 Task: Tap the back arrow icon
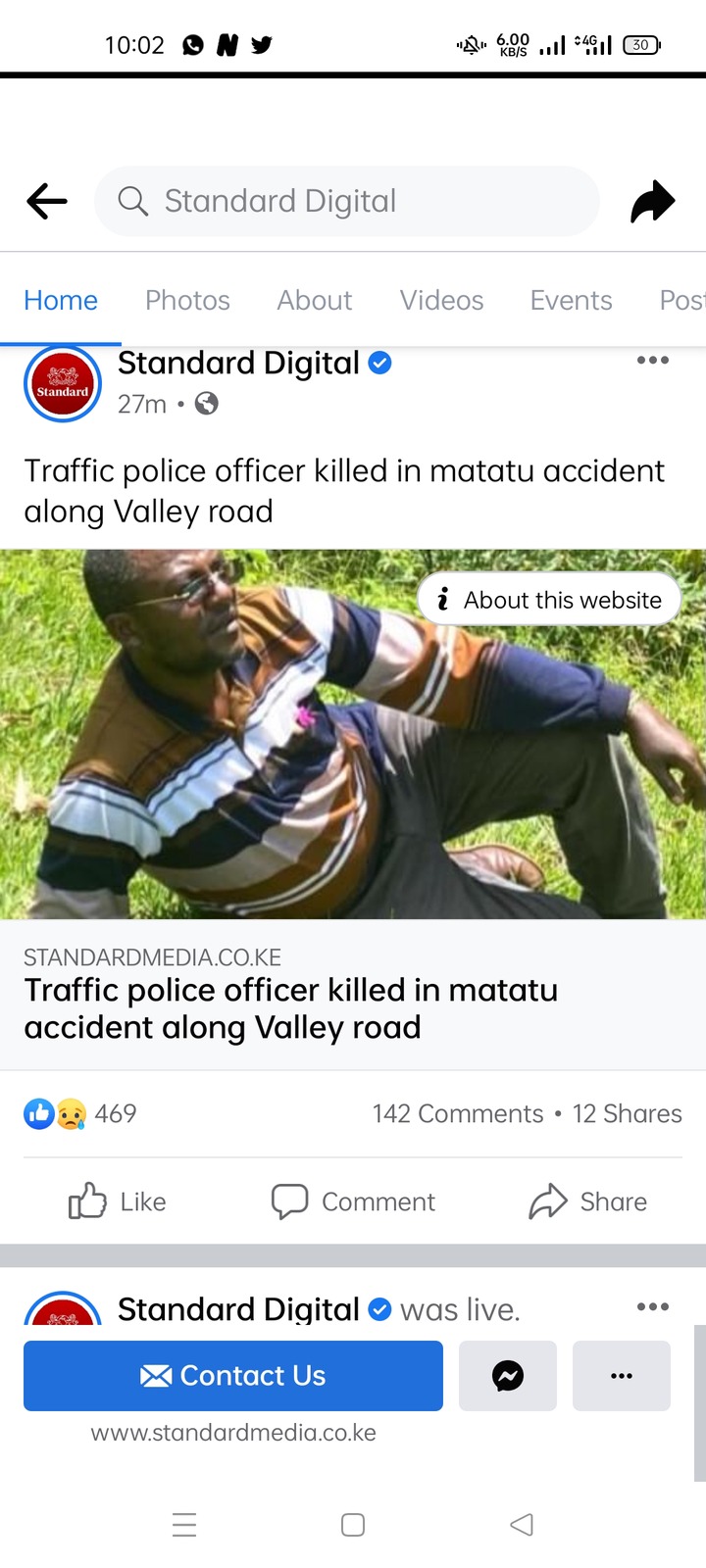[47, 202]
